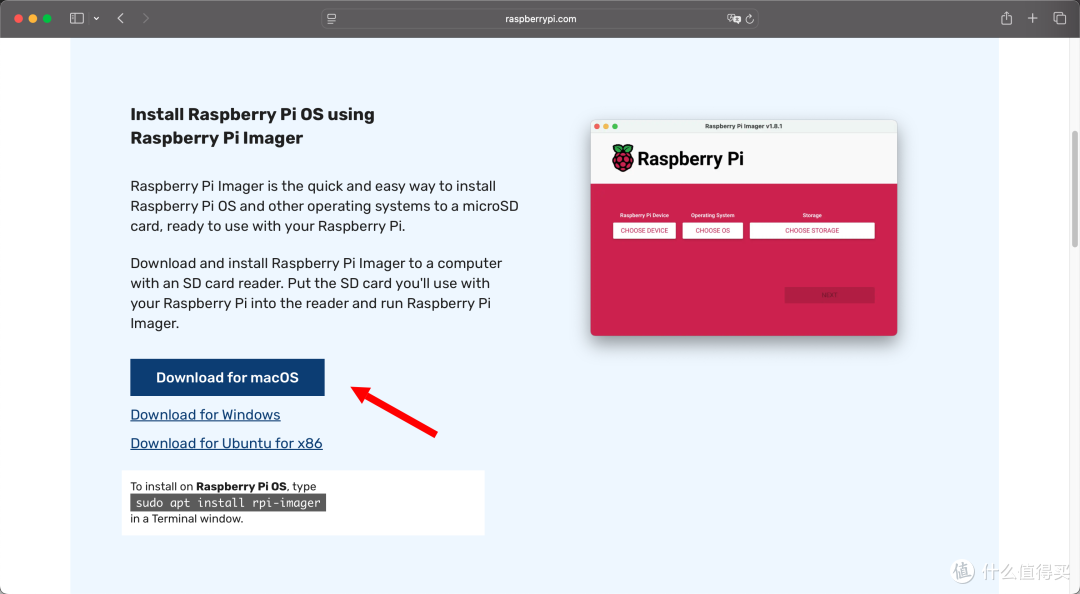The width and height of the screenshot is (1080, 594).
Task: Click CHOOSE DEVICE in Imager preview
Action: [x=644, y=230]
